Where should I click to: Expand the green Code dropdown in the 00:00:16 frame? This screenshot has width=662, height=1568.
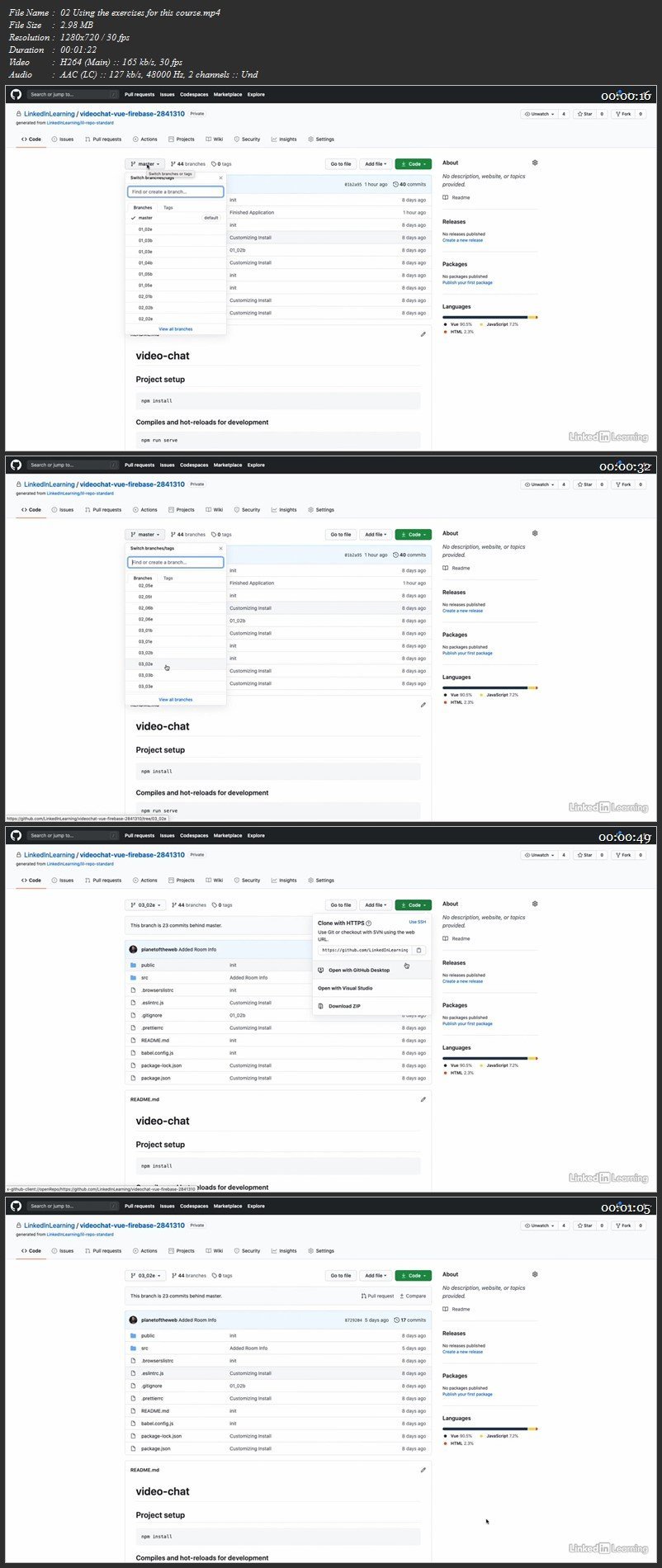pos(414,164)
